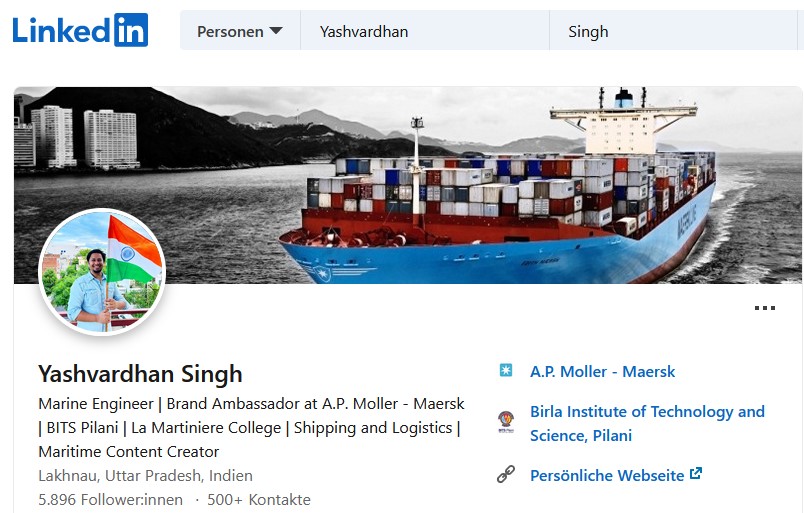Open the Personen search category dropdown
Viewport: 804px width, 513px height.
pos(240,31)
